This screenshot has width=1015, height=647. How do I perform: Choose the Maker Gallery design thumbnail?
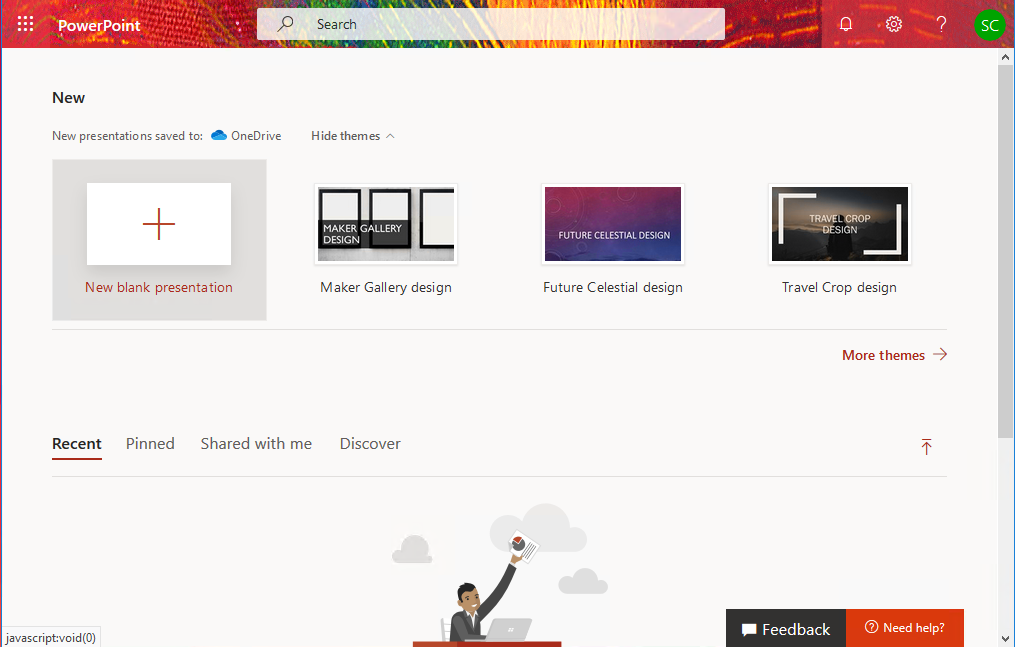(386, 225)
